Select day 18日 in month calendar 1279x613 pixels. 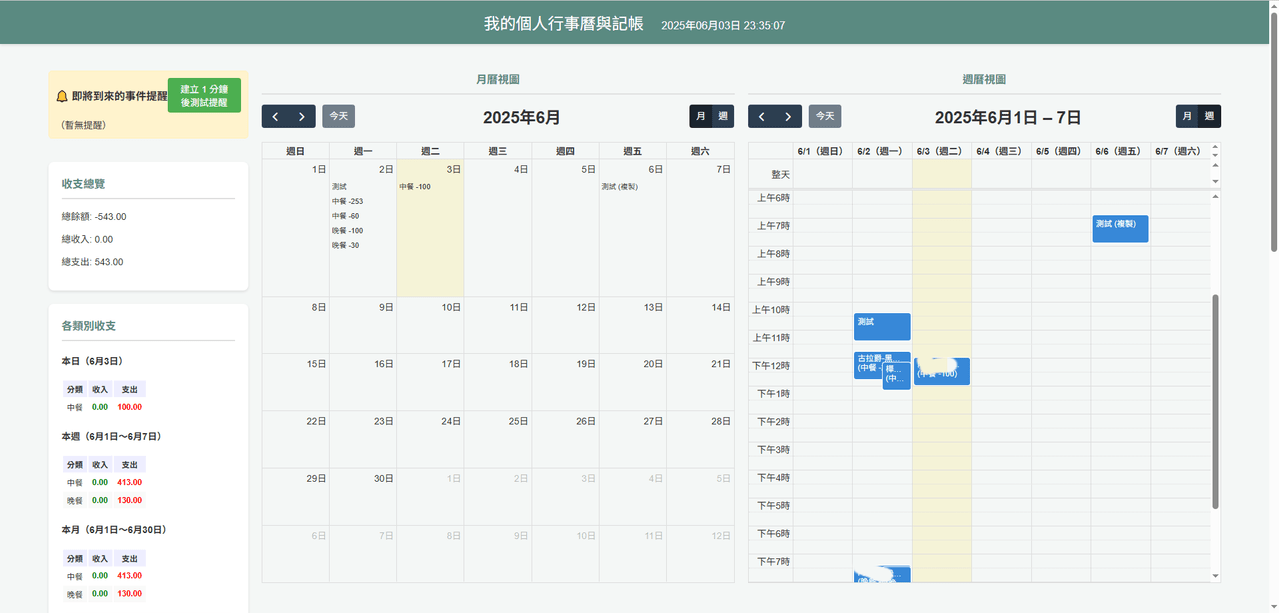click(518, 364)
